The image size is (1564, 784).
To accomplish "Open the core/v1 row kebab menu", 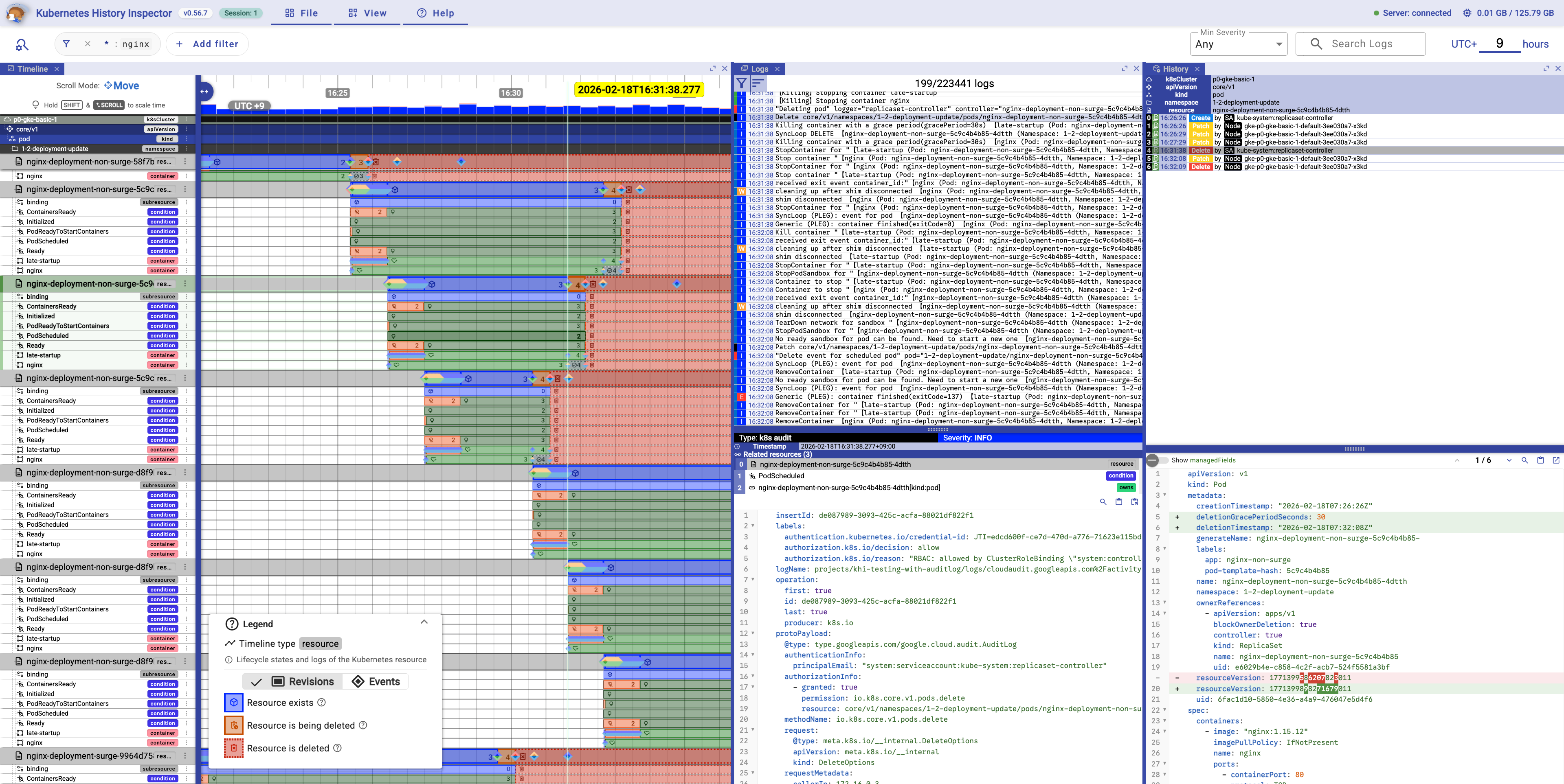I will [187, 129].
